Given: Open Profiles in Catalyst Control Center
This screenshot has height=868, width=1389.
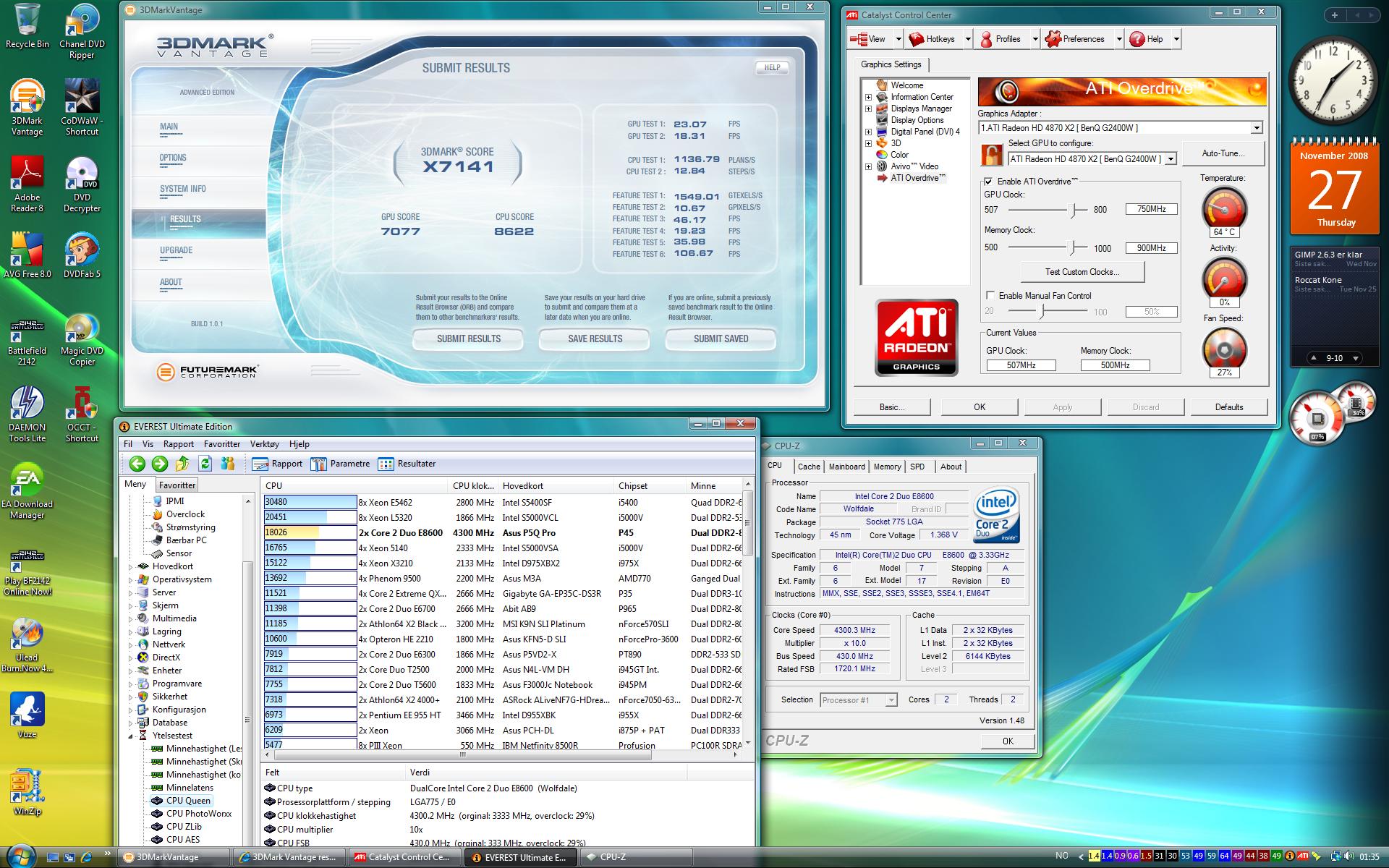Looking at the screenshot, I should 1007,39.
